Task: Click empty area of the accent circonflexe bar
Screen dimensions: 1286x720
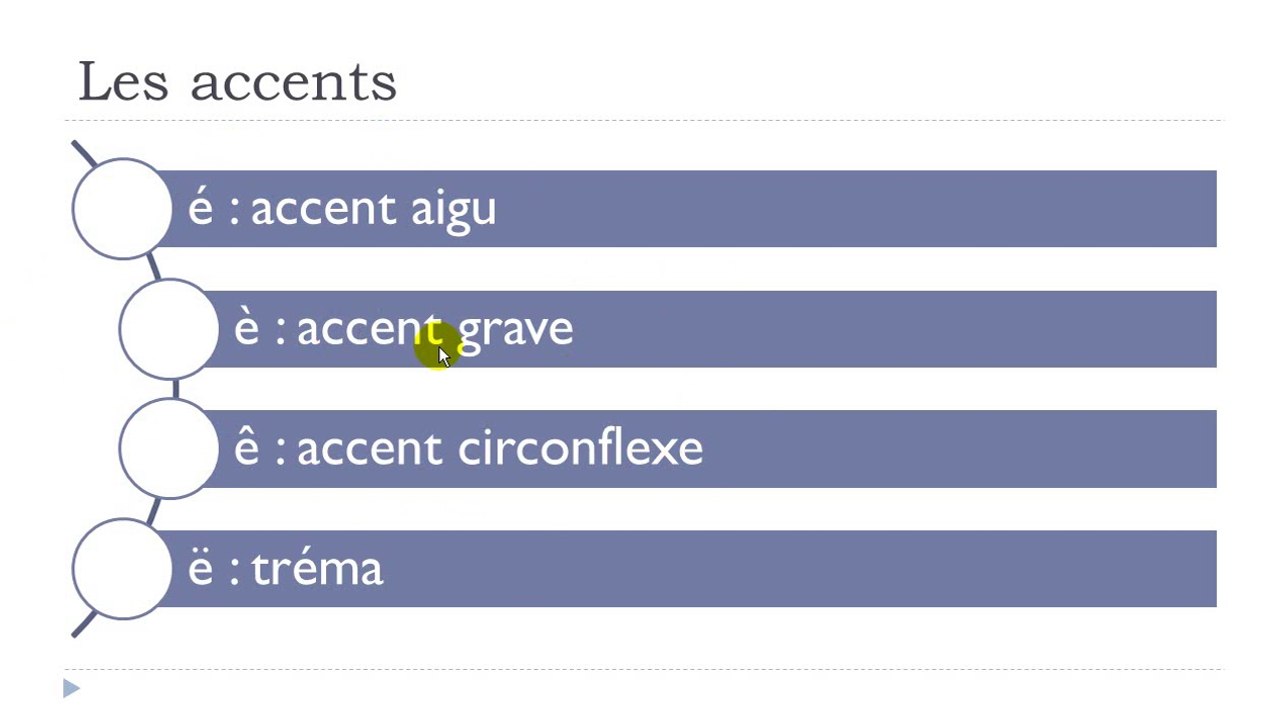Action: [x=950, y=449]
